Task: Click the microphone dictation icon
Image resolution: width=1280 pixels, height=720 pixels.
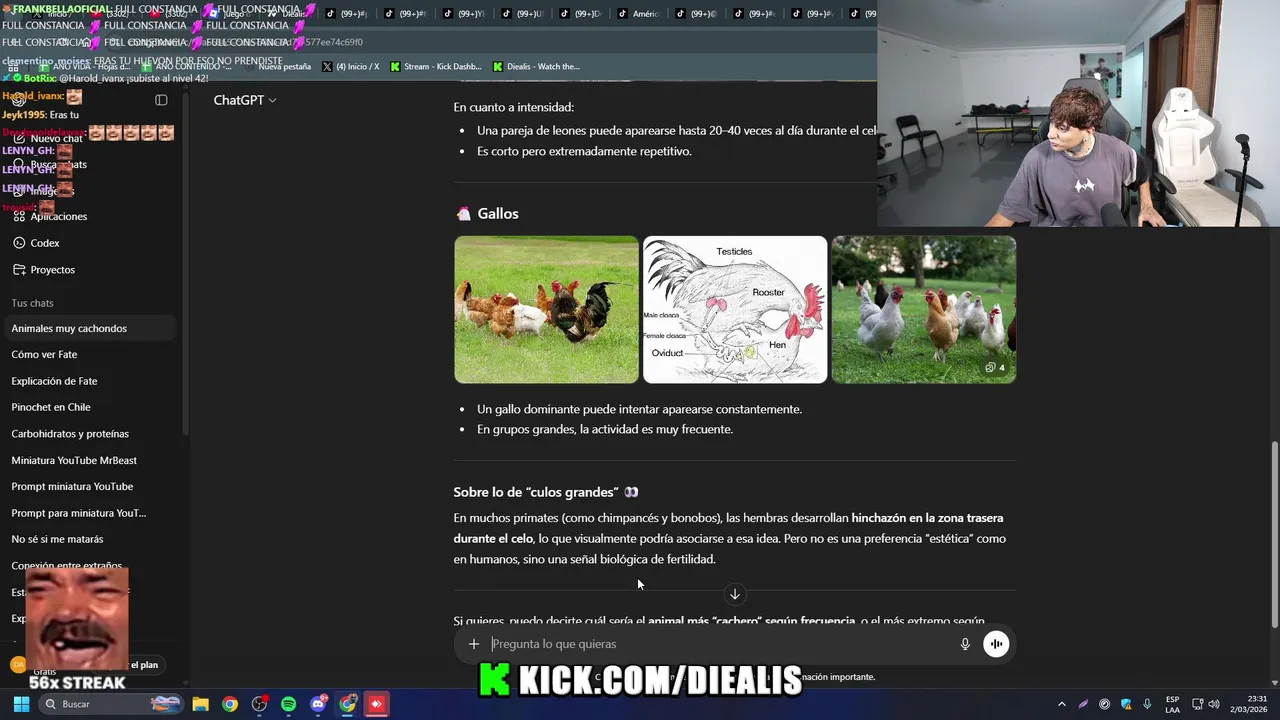Action: (965, 644)
